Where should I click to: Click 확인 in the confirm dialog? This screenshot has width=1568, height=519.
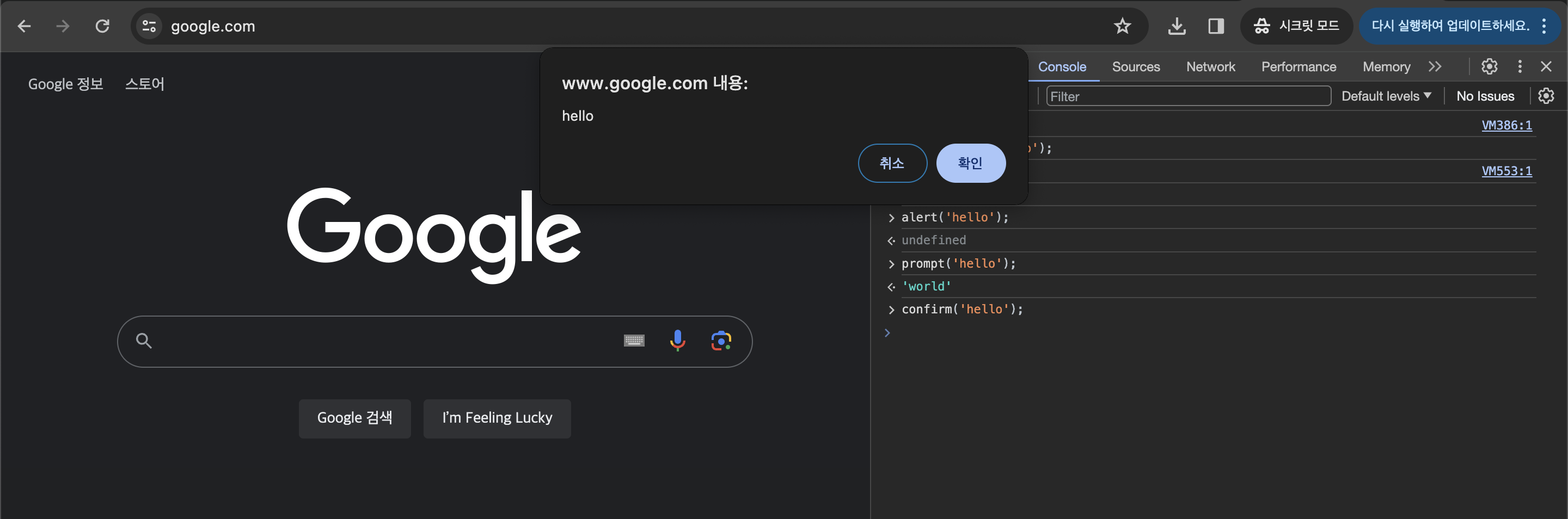click(x=970, y=163)
